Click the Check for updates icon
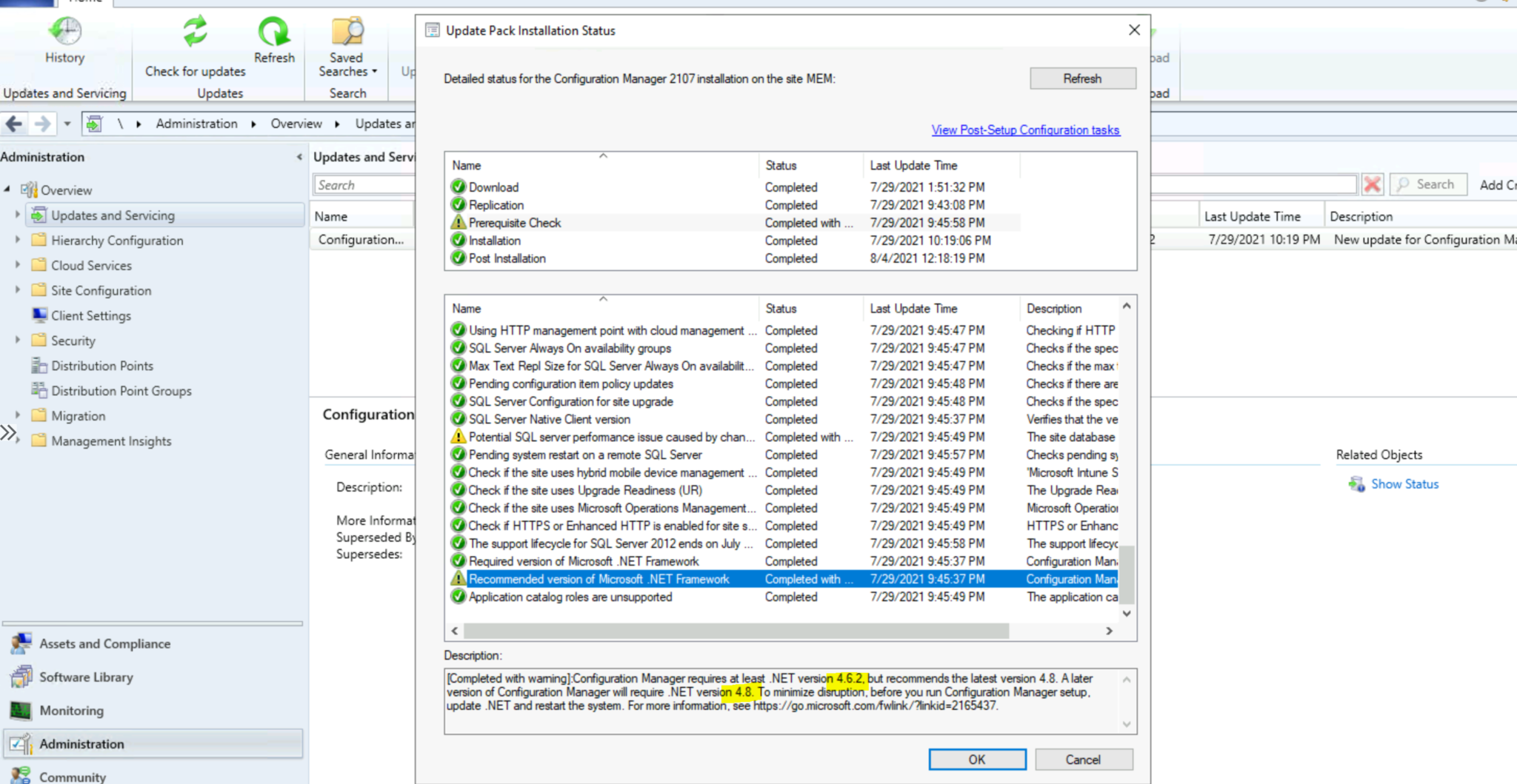The width and height of the screenshot is (1517, 784). 195,33
